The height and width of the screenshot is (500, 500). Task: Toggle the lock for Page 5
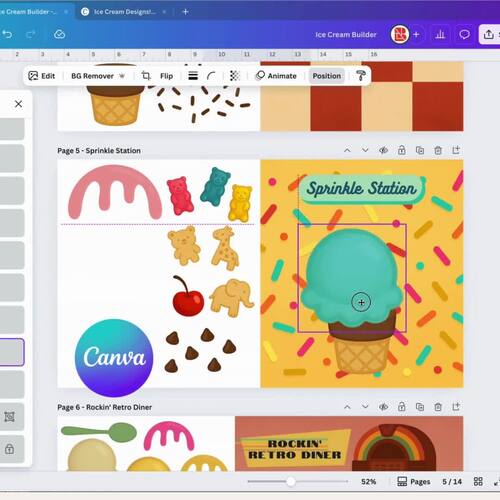(x=402, y=150)
